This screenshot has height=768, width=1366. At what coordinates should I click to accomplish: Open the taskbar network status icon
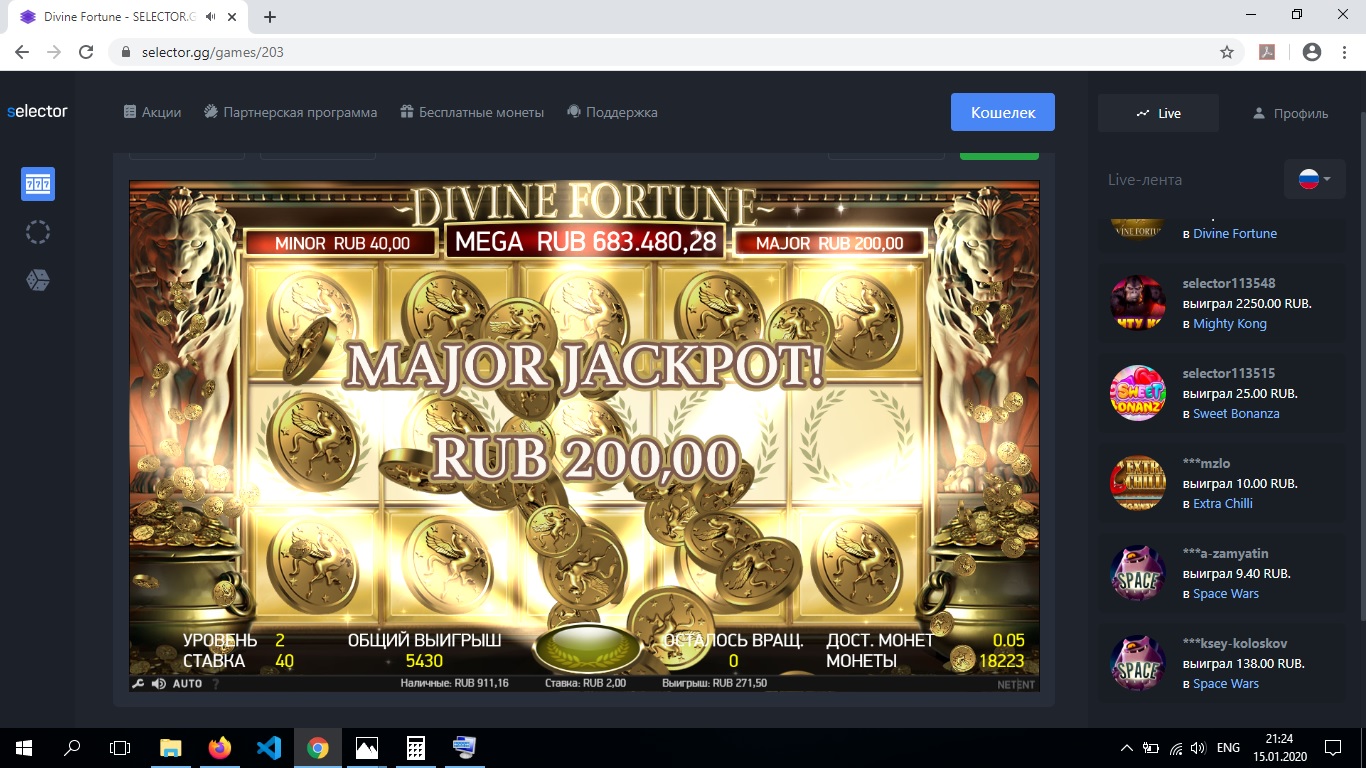pyautogui.click(x=1175, y=747)
